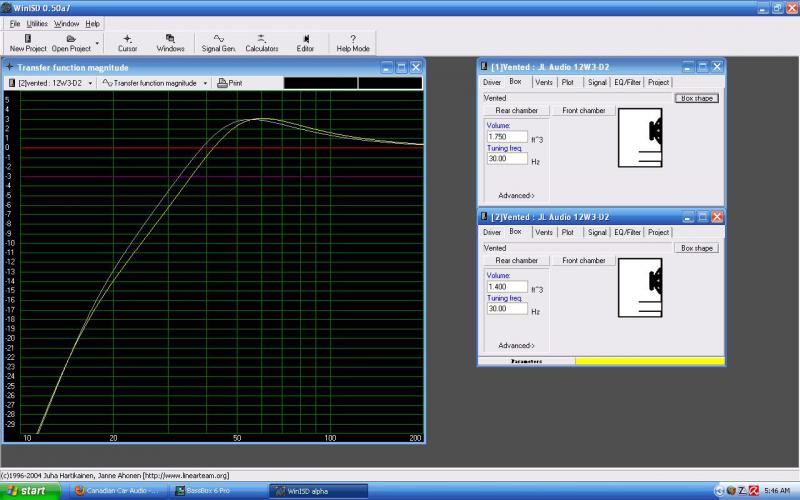This screenshot has height=500, width=800.
Task: Open the Calculators tool
Action: point(262,39)
